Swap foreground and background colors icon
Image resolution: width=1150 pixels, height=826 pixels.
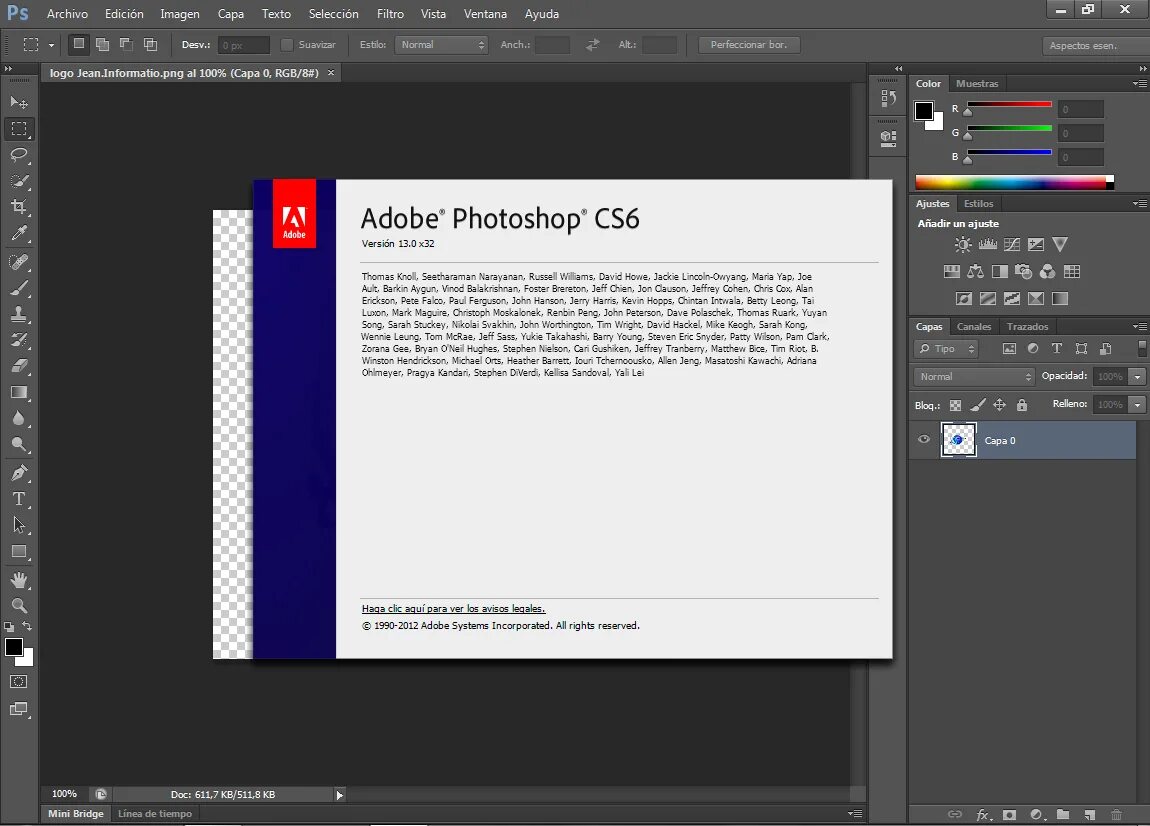pos(27,626)
